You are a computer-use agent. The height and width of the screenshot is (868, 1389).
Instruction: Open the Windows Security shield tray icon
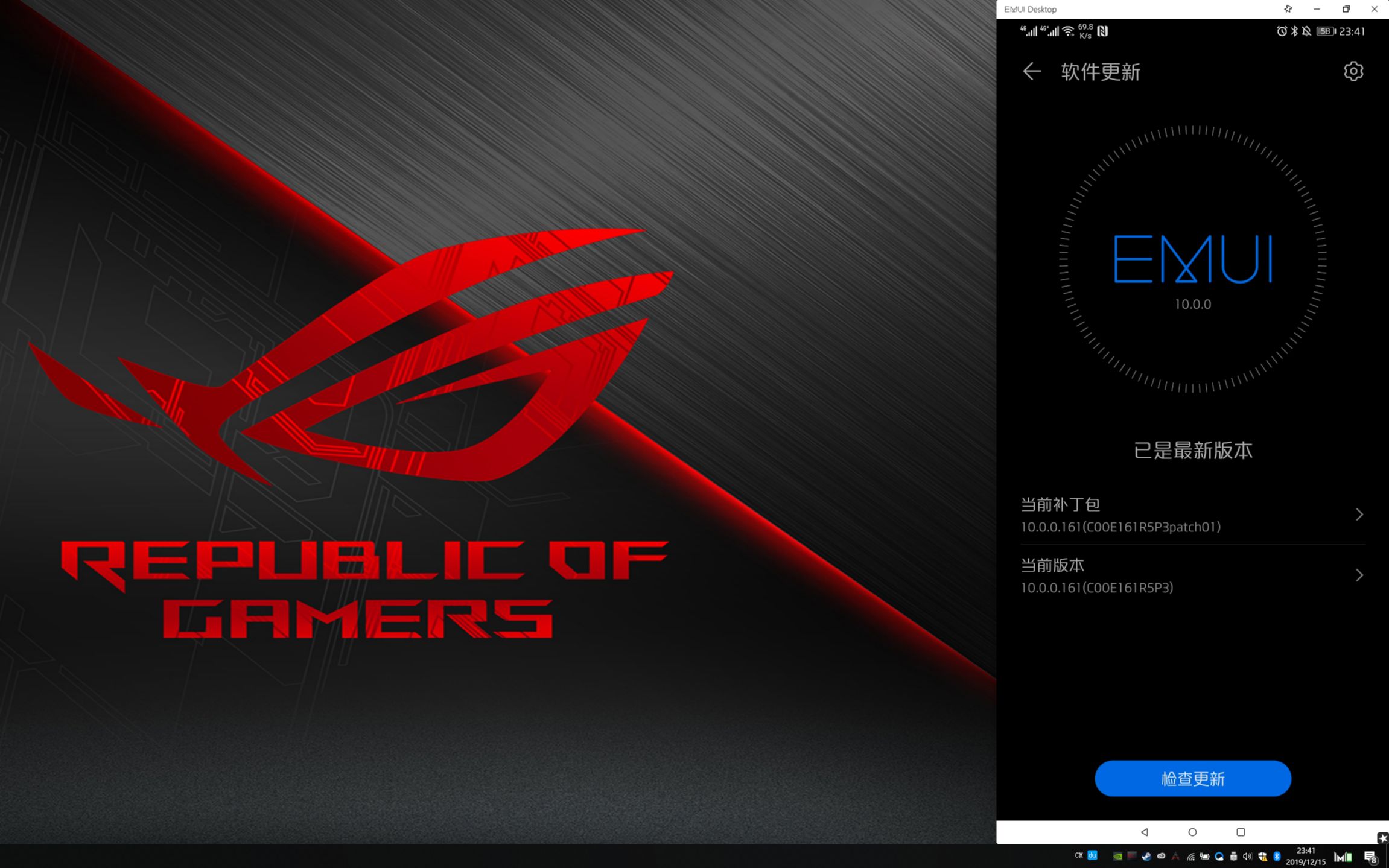coord(1263,856)
